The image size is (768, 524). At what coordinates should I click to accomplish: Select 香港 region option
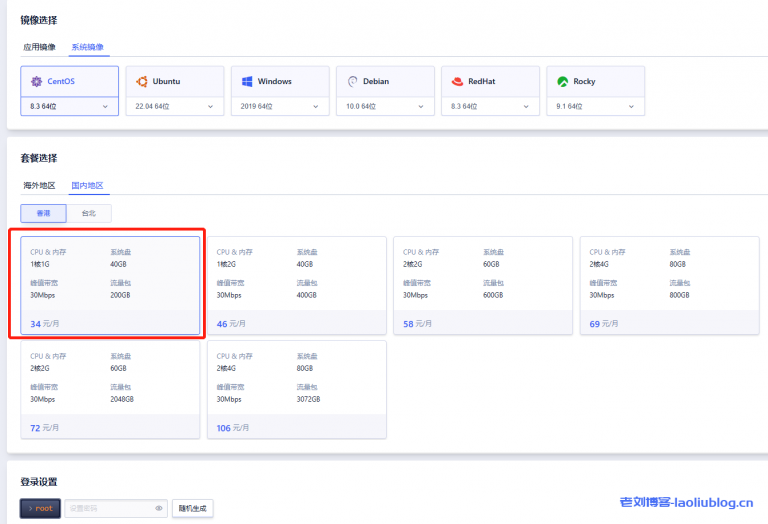click(x=43, y=213)
